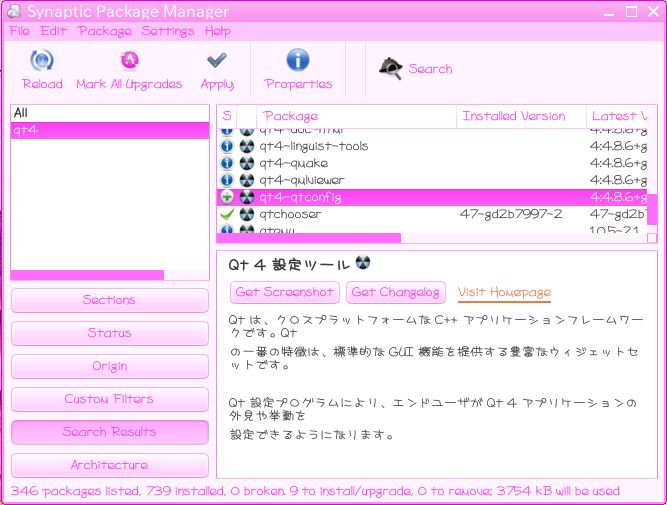Click the status icon of qt4-qmlviewer

click(x=227, y=180)
